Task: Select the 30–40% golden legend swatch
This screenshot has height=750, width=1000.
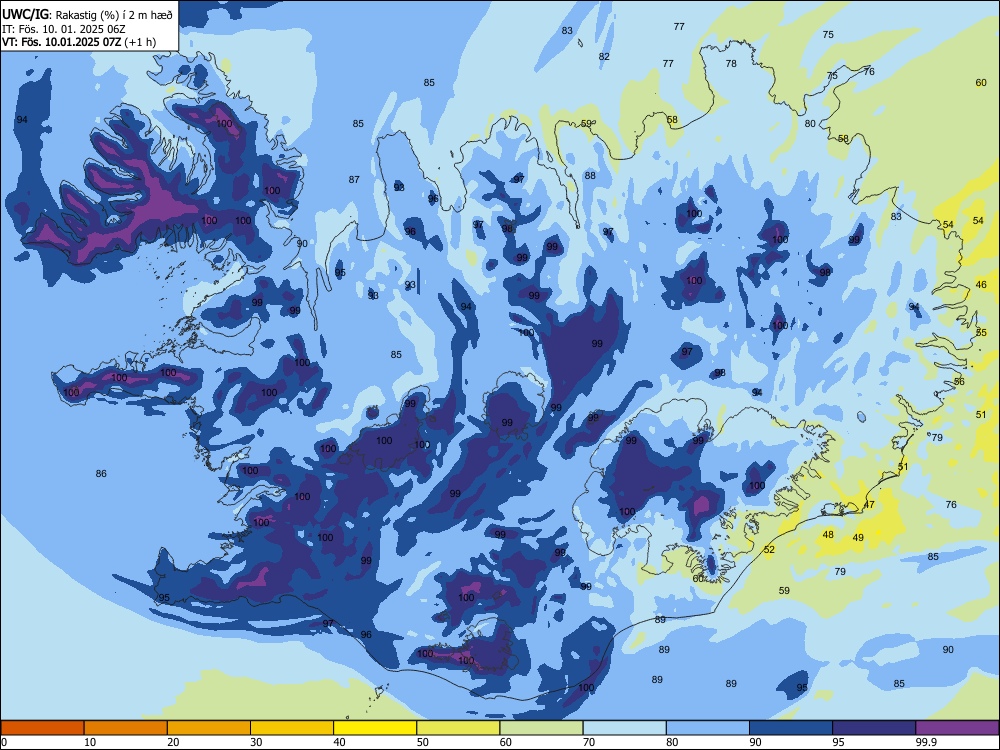Action: 292,728
